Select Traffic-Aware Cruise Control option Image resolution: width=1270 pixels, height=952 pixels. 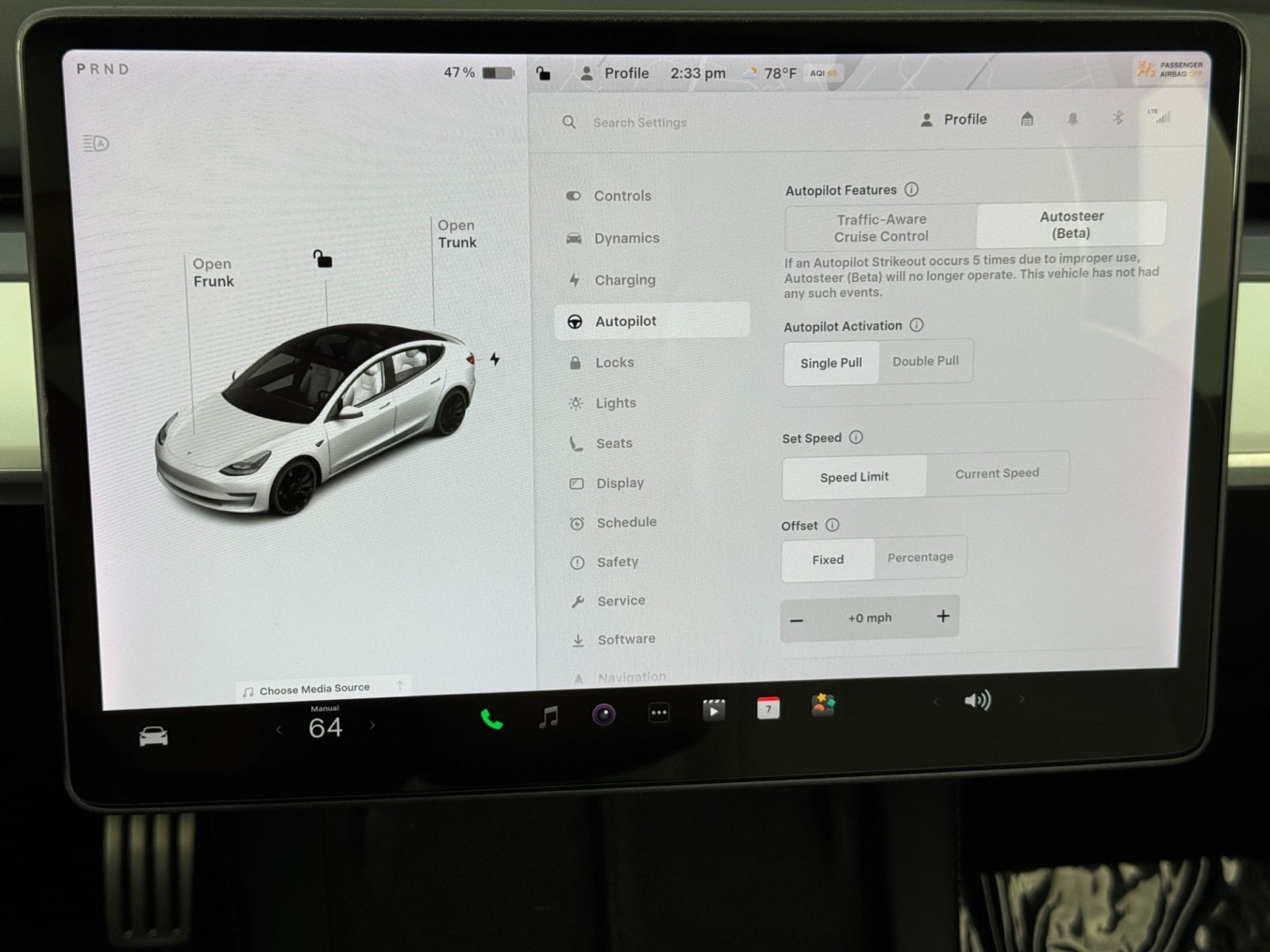tap(881, 228)
